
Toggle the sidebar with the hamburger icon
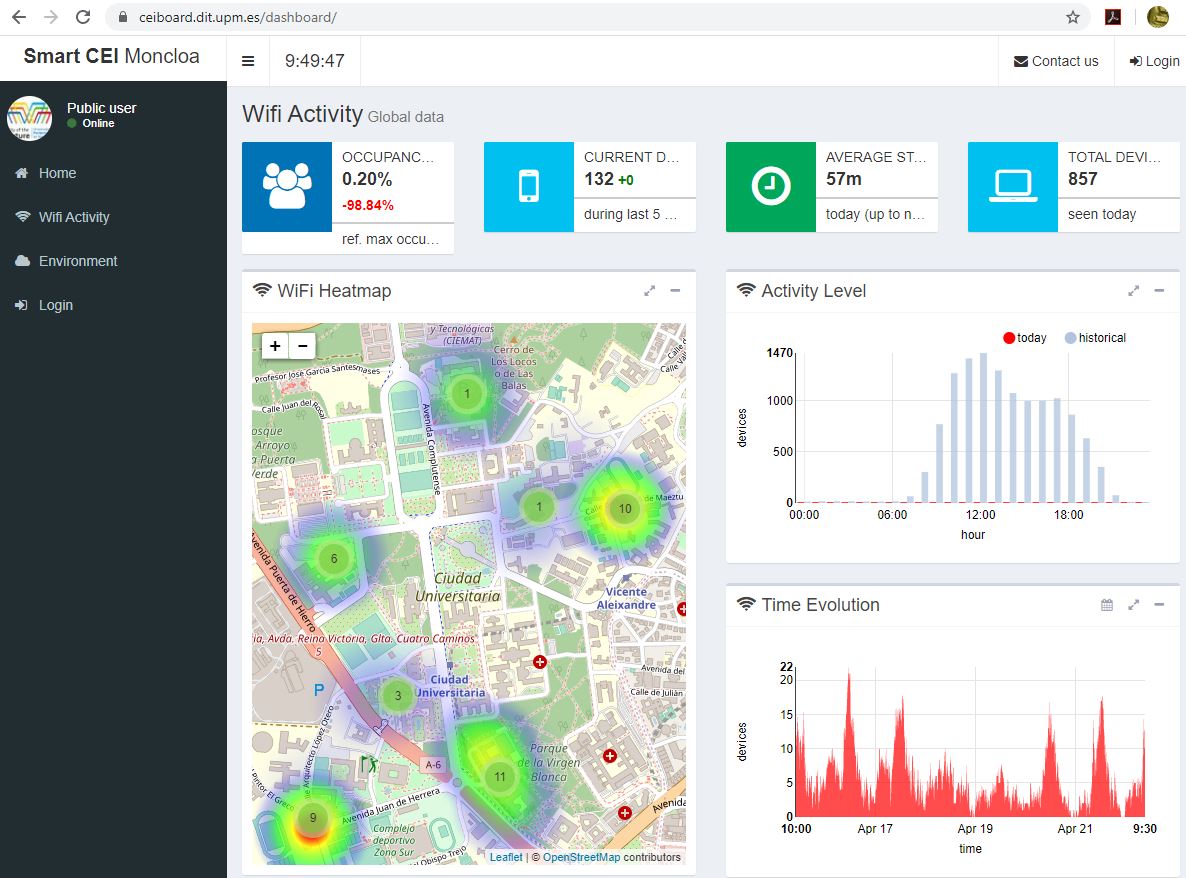click(x=248, y=59)
